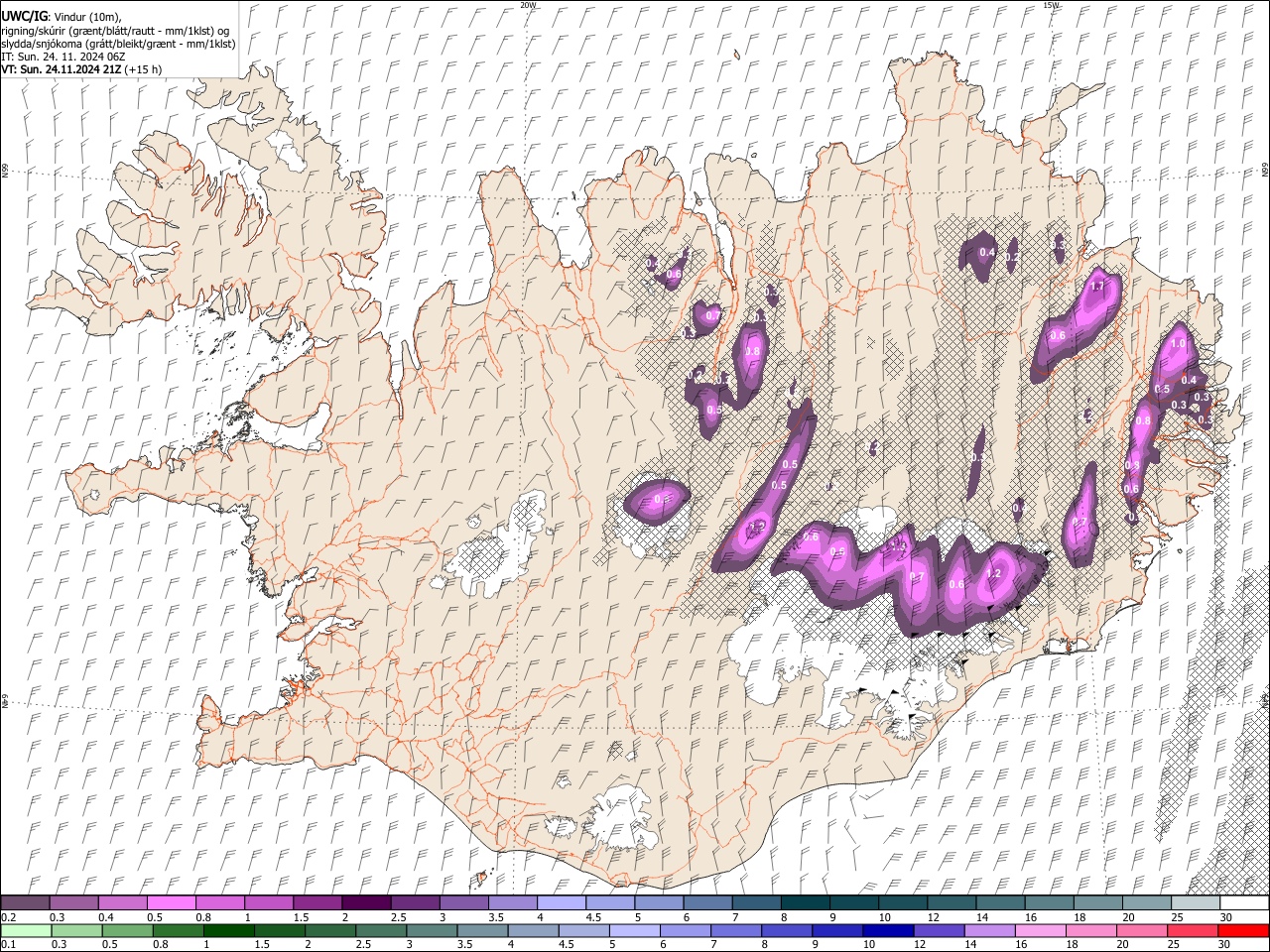1270x952 pixels.
Task: Click the 'rigning/skúrir' legend description line
Action: point(115,30)
